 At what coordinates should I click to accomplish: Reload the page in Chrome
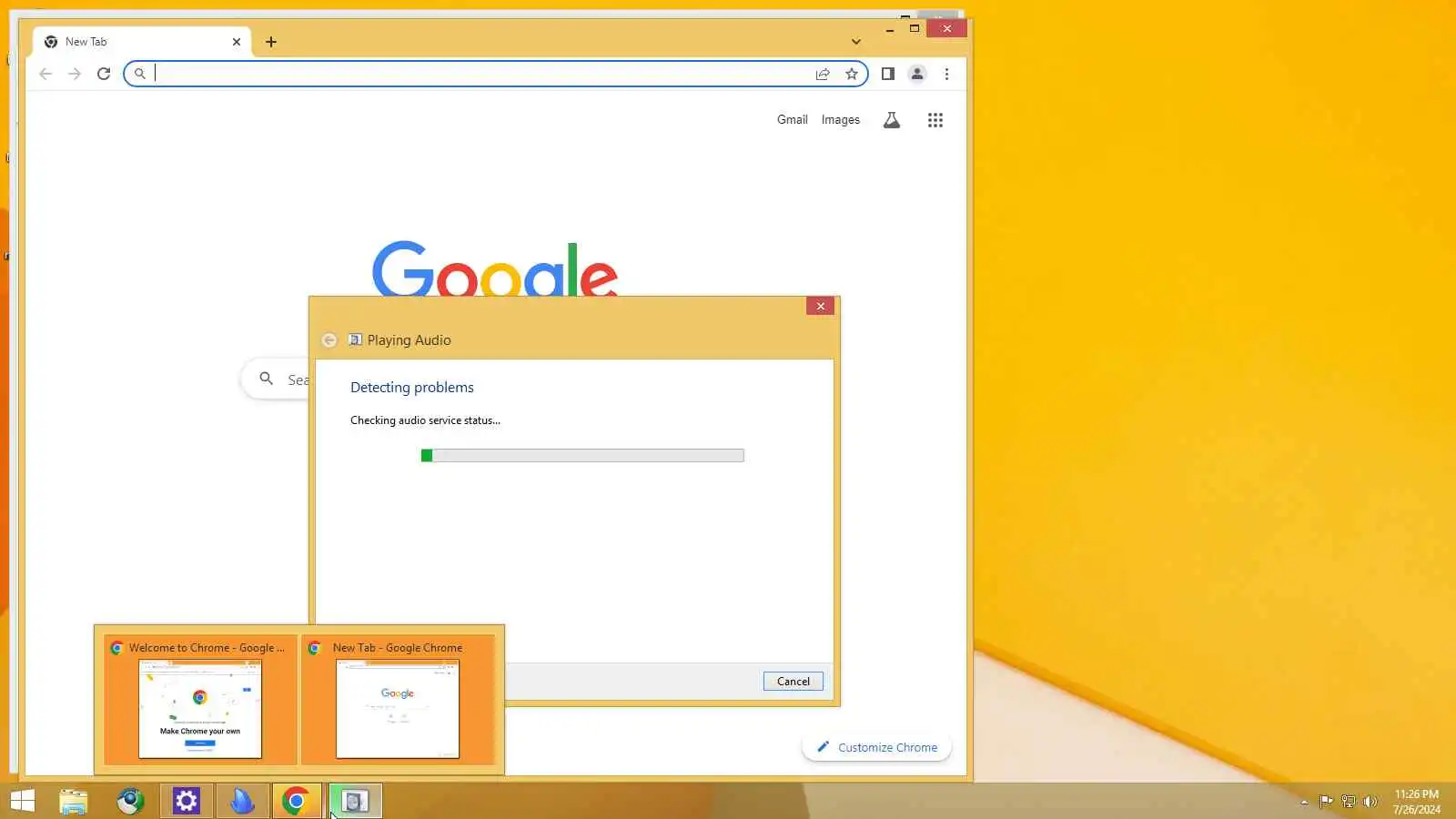pyautogui.click(x=104, y=74)
